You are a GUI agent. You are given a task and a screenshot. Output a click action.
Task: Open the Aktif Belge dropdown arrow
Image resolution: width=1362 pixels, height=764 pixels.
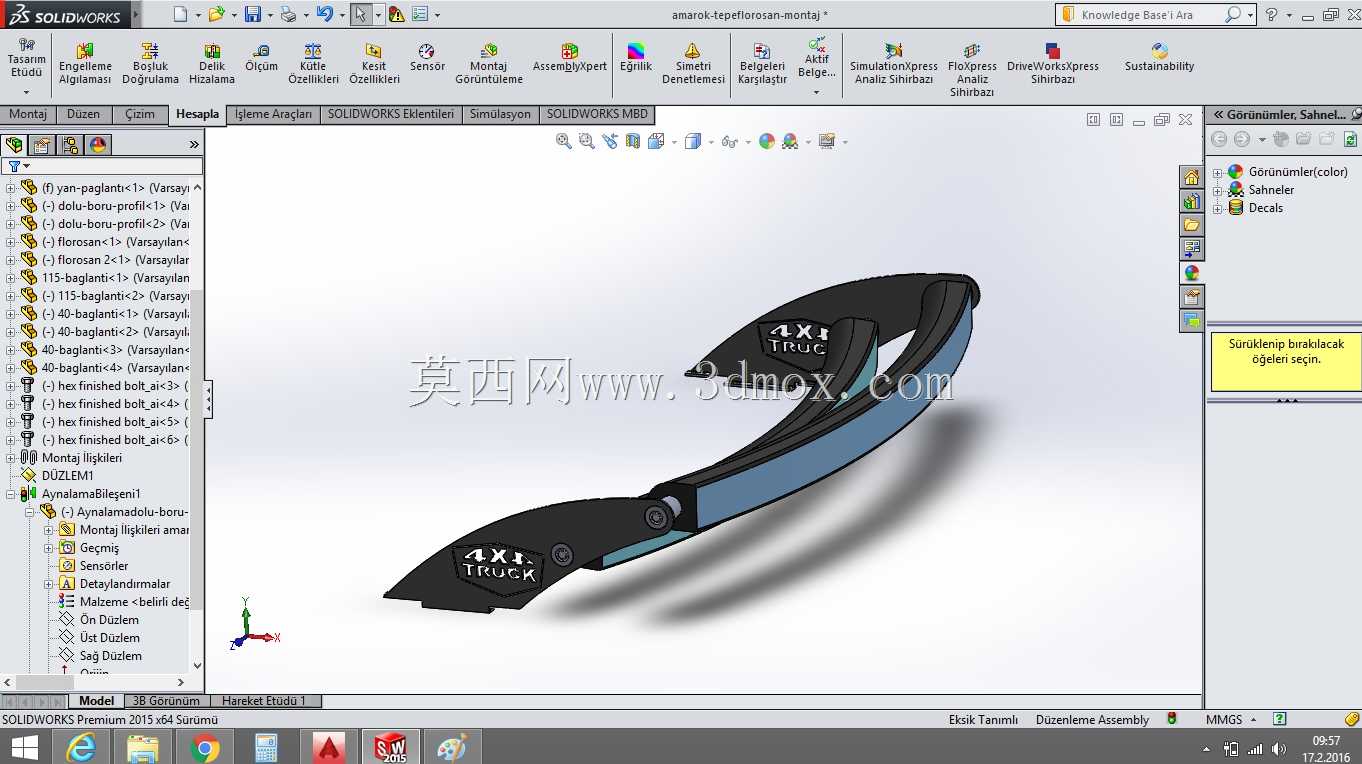817,92
